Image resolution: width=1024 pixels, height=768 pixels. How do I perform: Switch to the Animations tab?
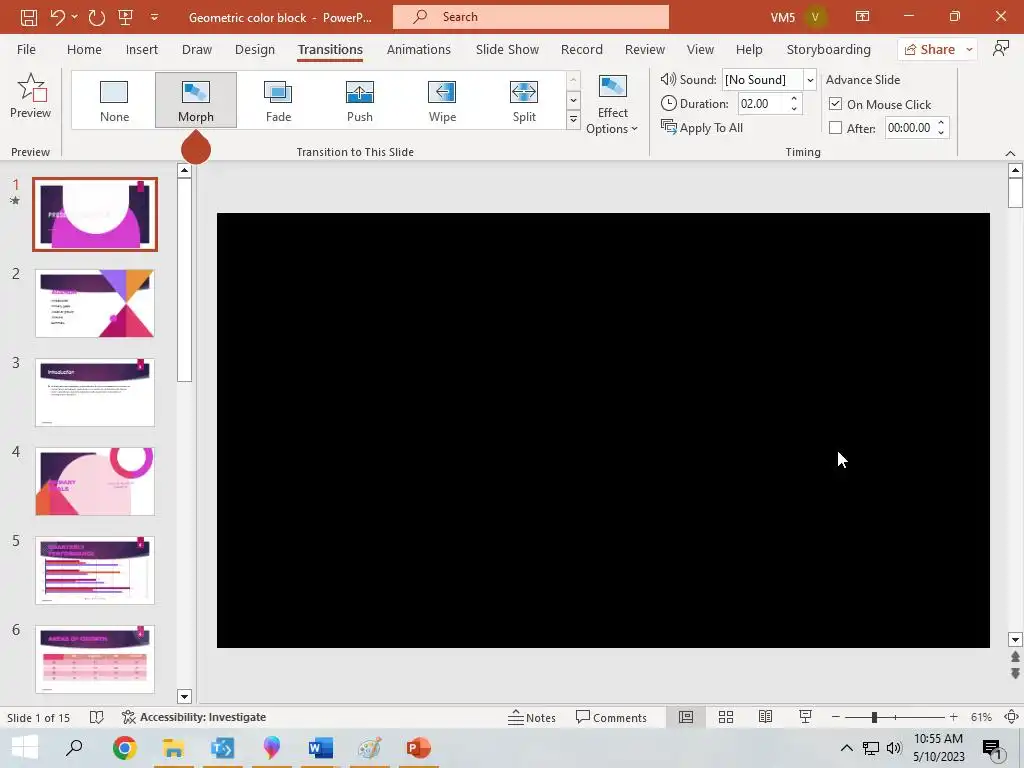pos(419,50)
